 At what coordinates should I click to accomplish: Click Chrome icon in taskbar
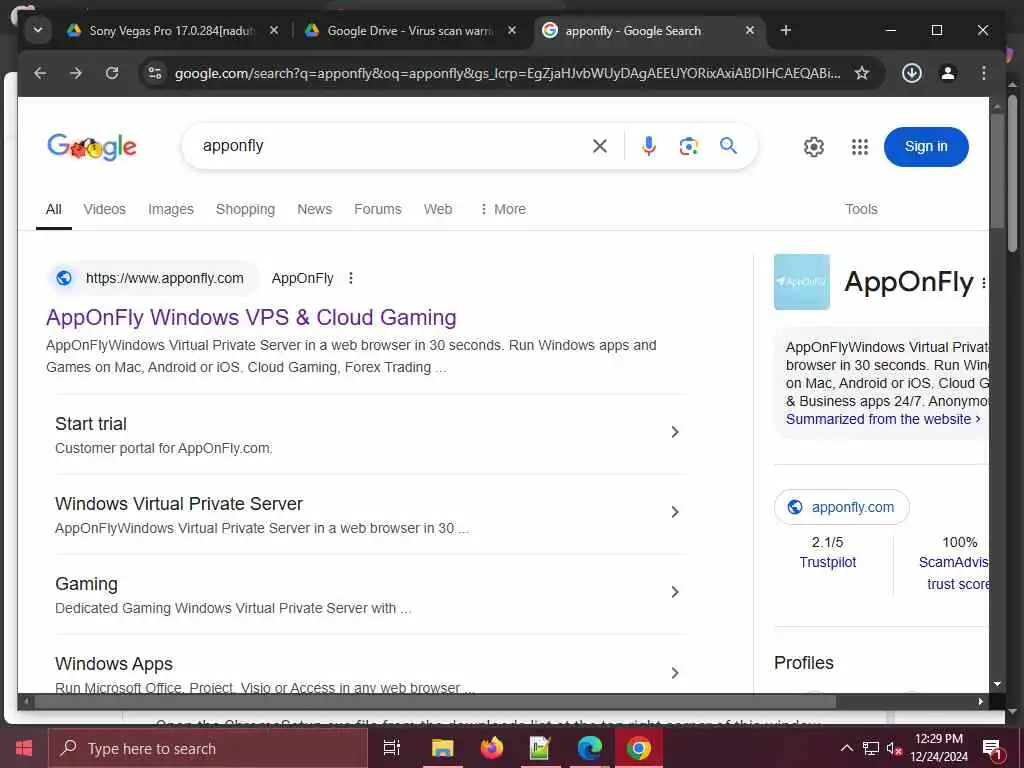pos(639,748)
